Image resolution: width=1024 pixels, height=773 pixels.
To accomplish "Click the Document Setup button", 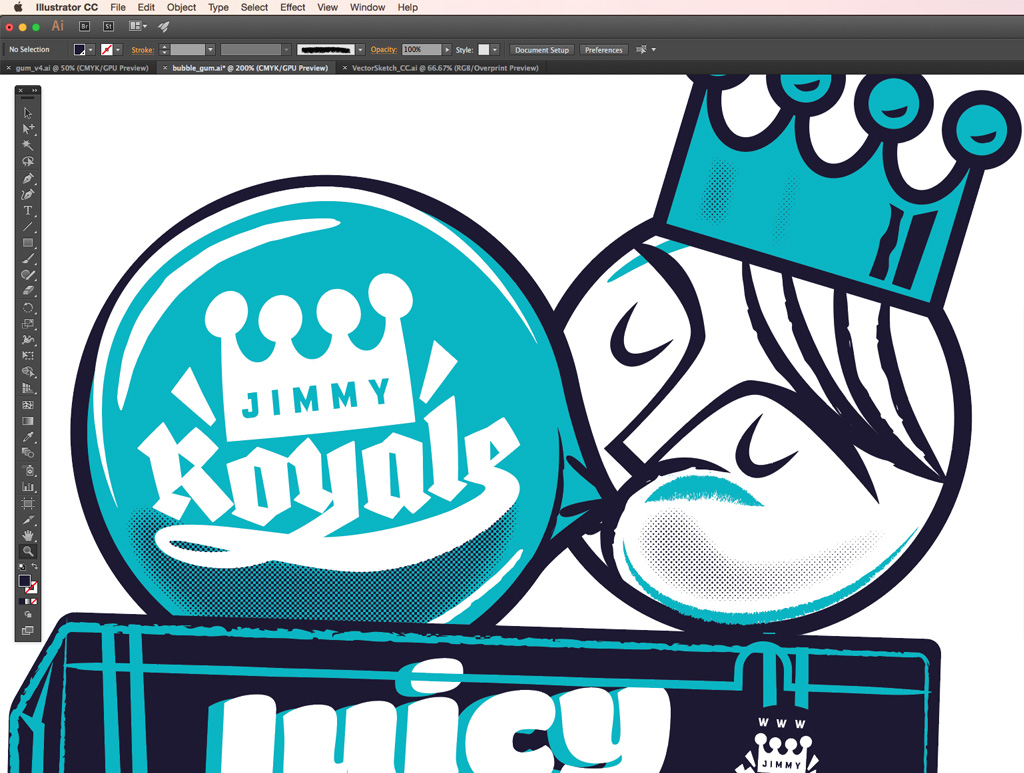I will 542,50.
